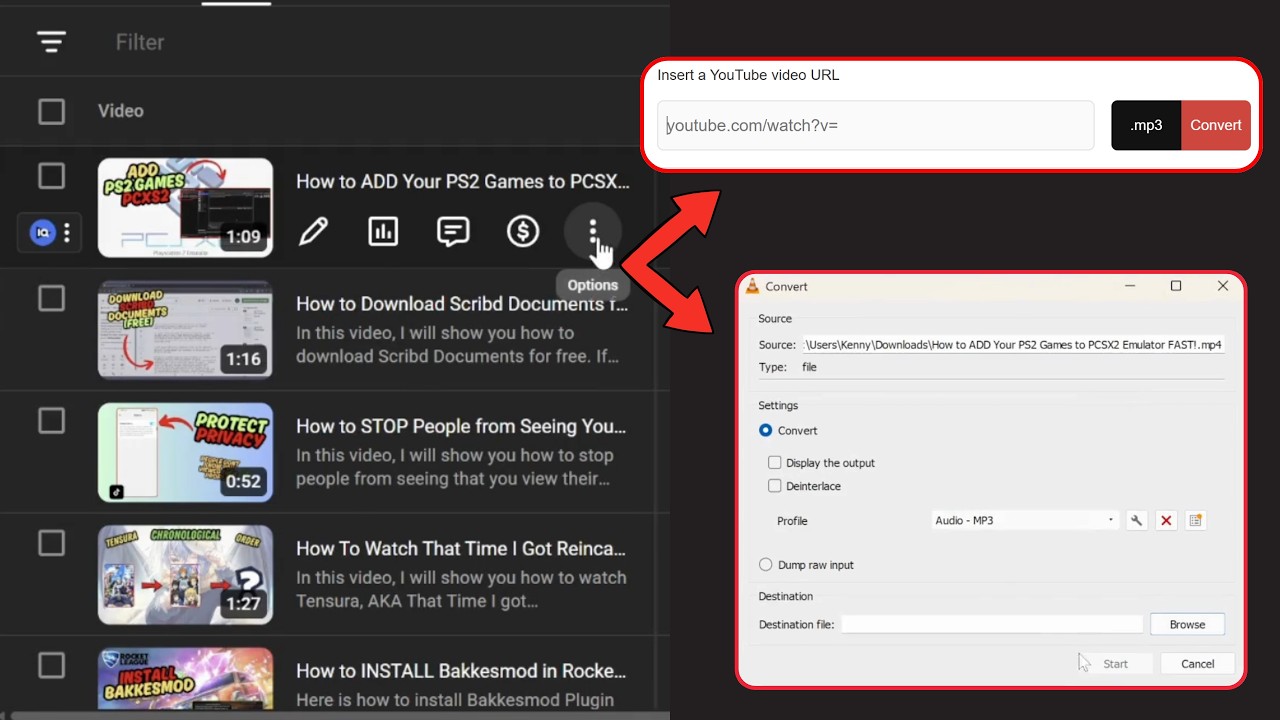Enable the Deinterlace checkbox
The width and height of the screenshot is (1280, 720).
tap(774, 486)
